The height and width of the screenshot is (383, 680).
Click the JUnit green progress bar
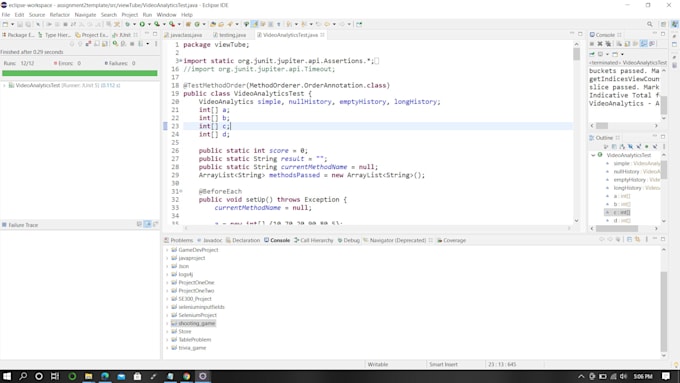(x=80, y=73)
